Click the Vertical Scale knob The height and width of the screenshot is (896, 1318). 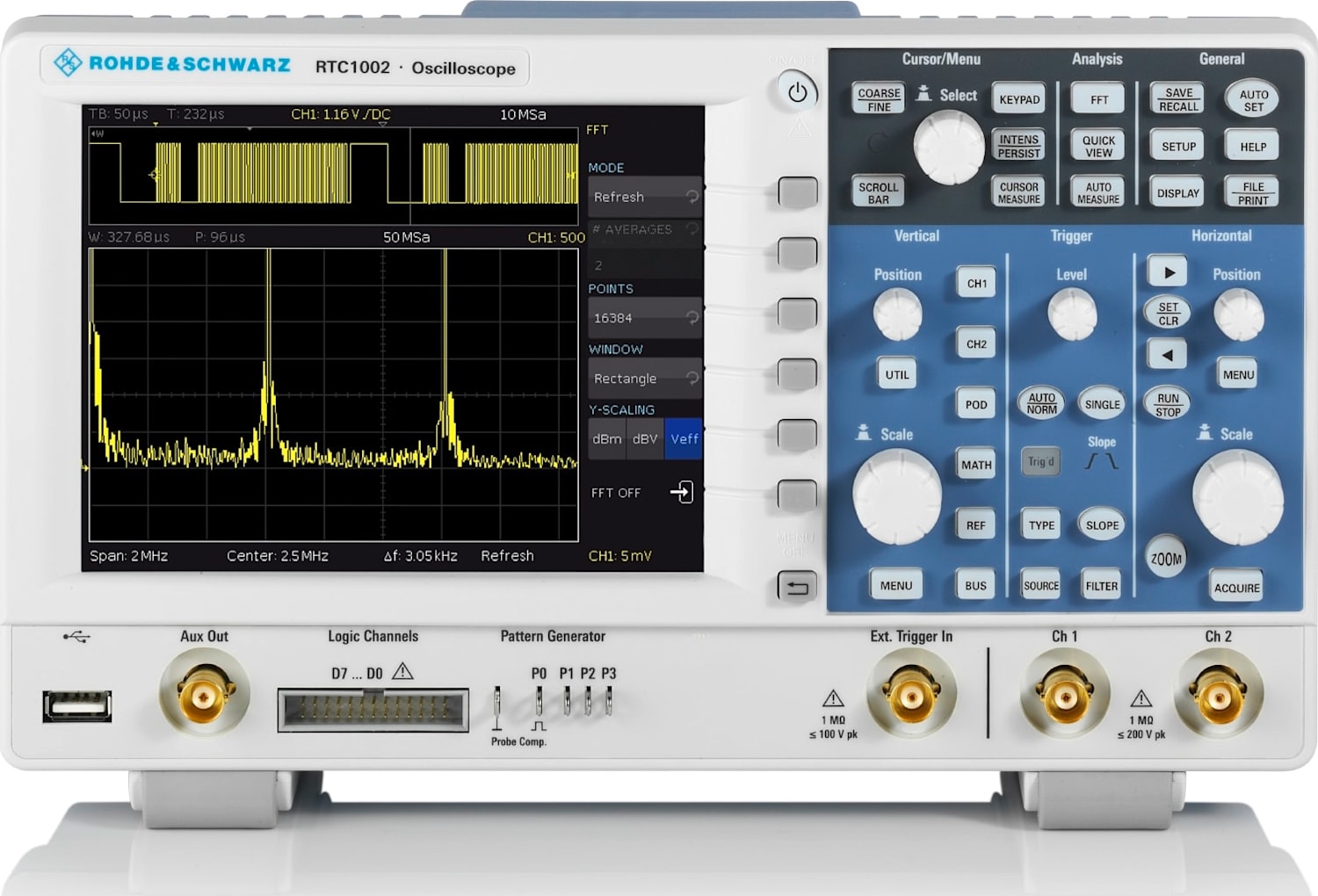897,496
